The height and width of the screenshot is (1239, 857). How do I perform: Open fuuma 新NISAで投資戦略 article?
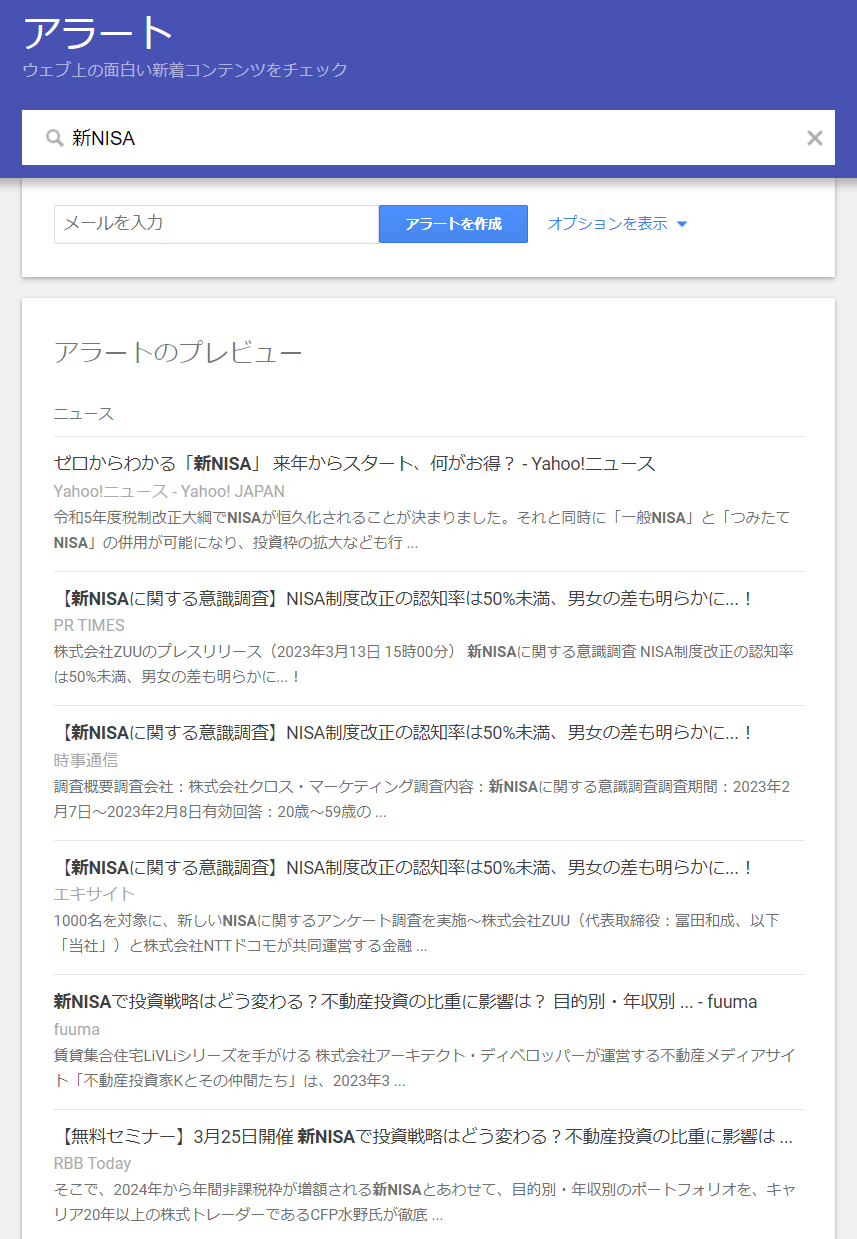point(405,1002)
